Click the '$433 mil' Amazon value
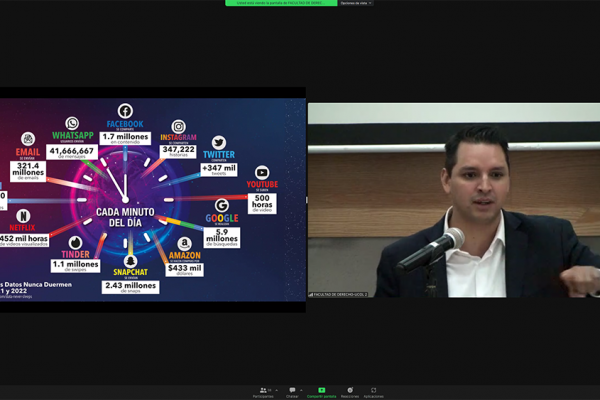Viewport: 600px width, 400px height. 184,269
